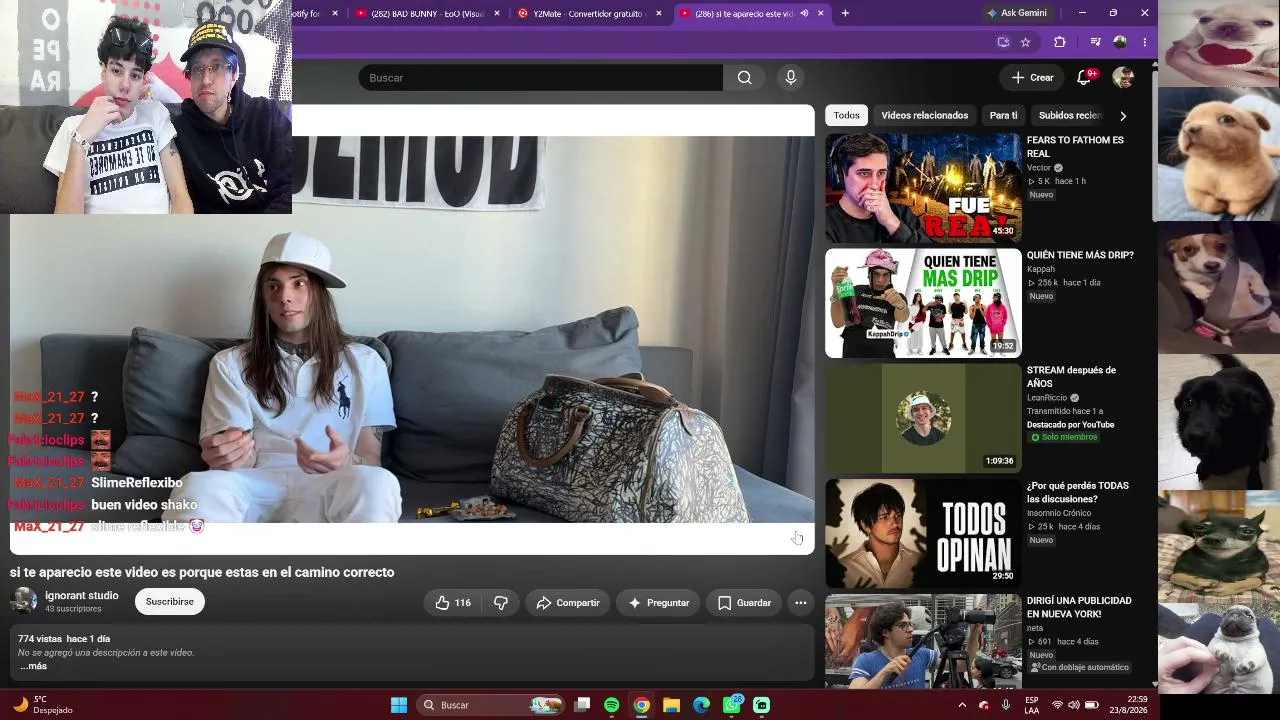Screen dimensions: 1280x720
Task: Click the Ask Gemini button
Action: point(1018,13)
